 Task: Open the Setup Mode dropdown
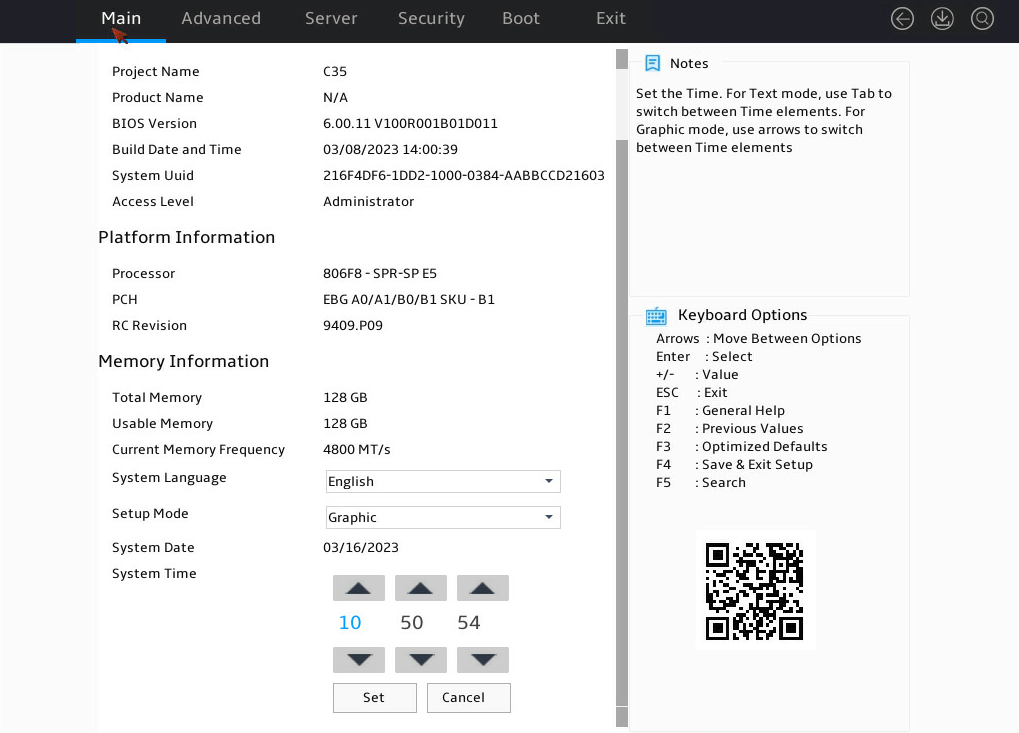coord(443,517)
